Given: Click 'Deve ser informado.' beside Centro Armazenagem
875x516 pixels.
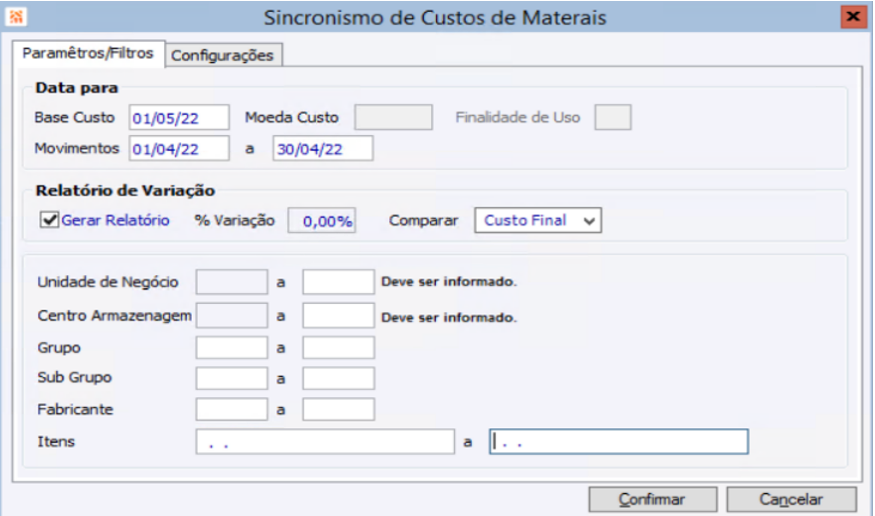Looking at the screenshot, I should [449, 317].
